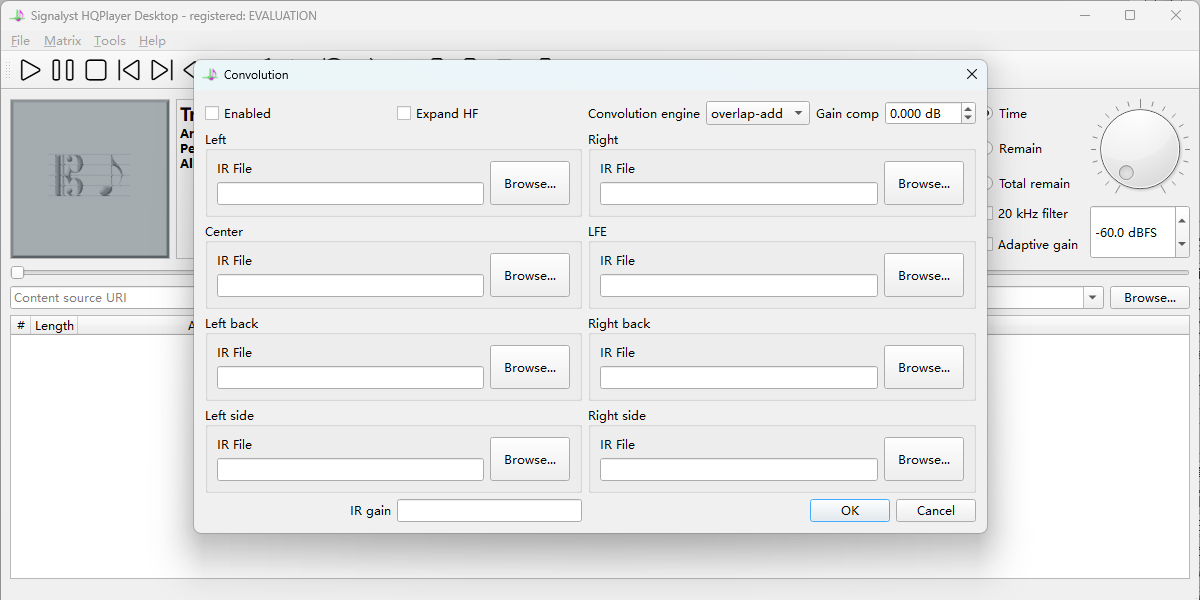The height and width of the screenshot is (600, 1200).
Task: Expand the content source URI dropdown
Action: click(1092, 298)
